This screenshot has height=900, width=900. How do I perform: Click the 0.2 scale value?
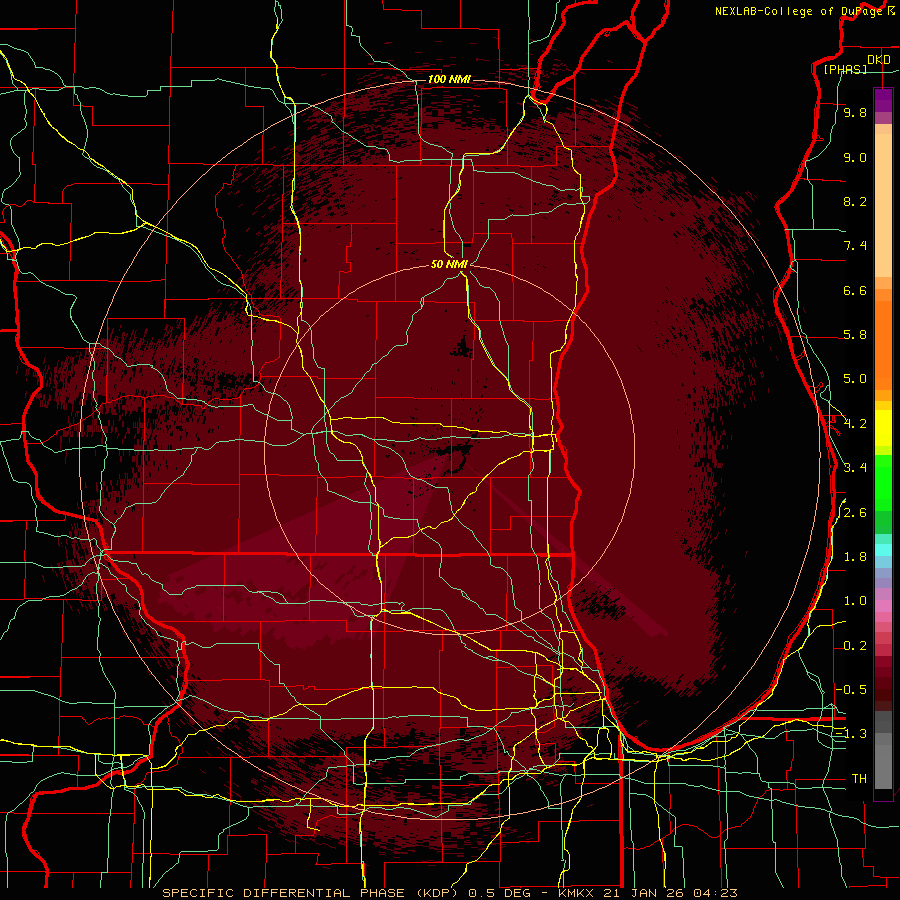(855, 646)
